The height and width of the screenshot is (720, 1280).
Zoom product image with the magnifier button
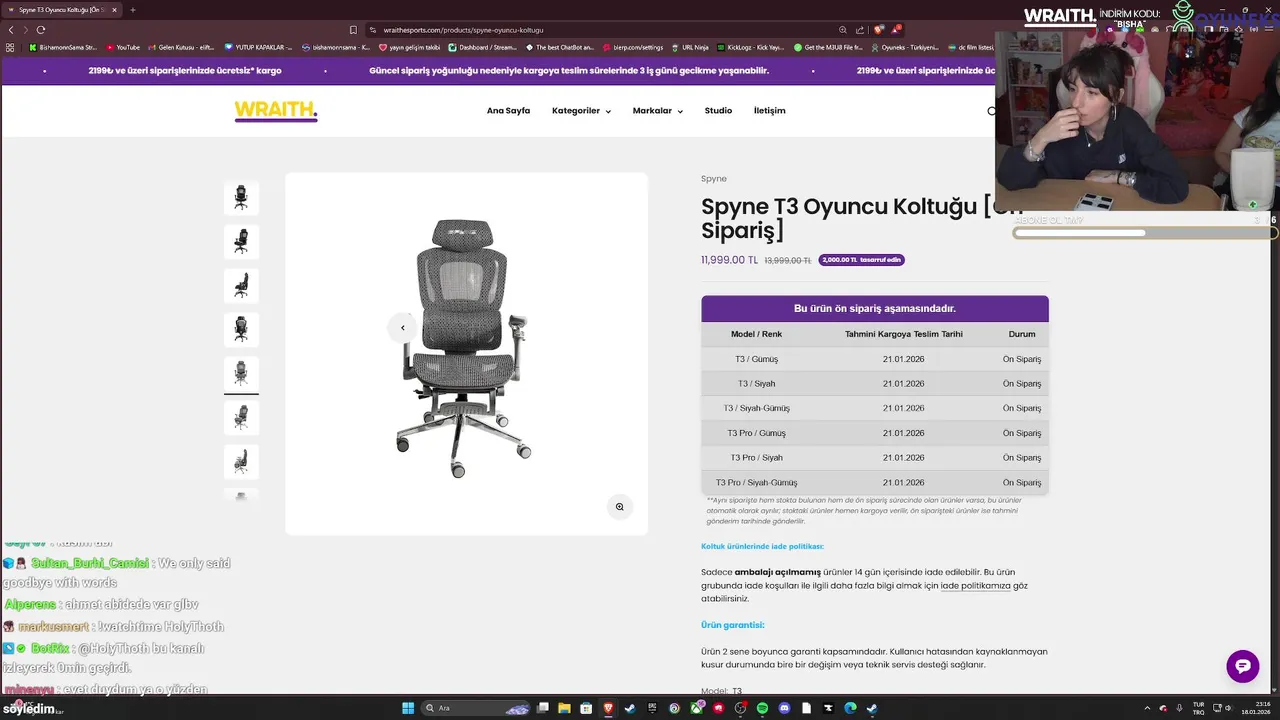619,507
